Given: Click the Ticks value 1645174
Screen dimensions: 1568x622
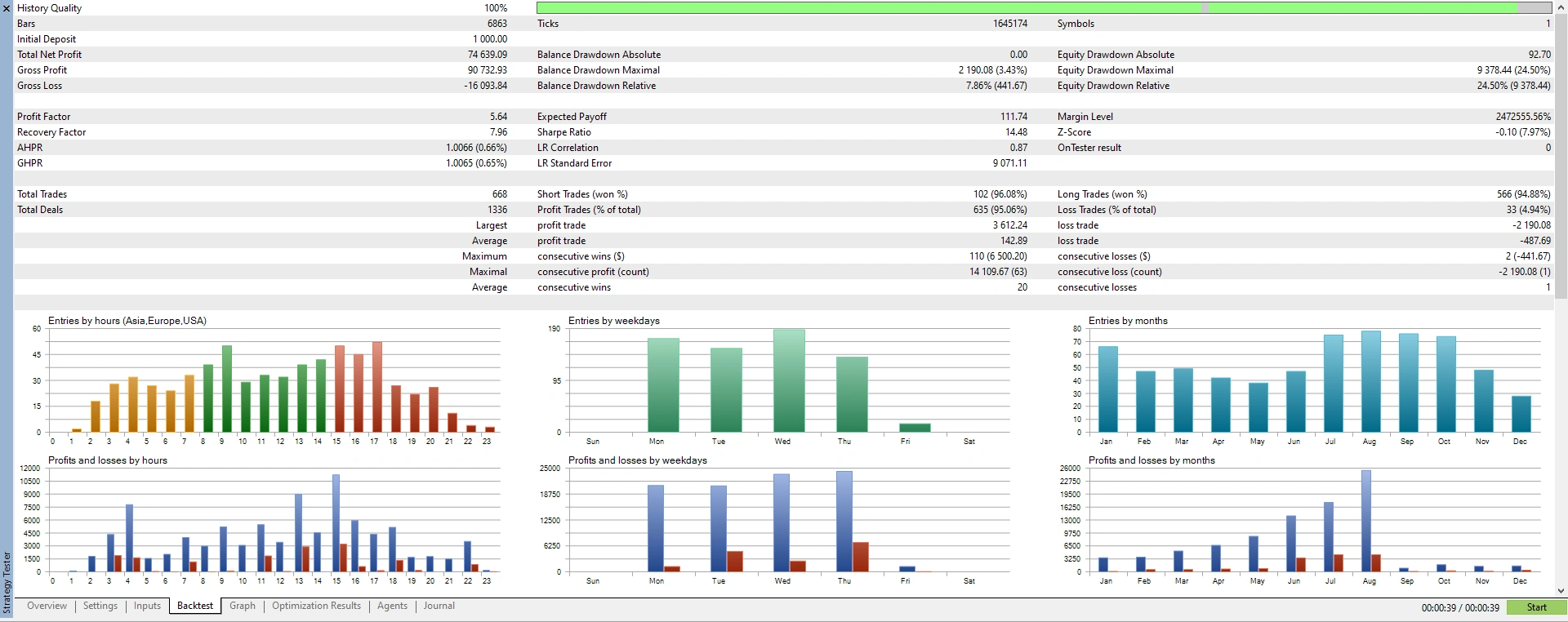Looking at the screenshot, I should pos(1010,24).
